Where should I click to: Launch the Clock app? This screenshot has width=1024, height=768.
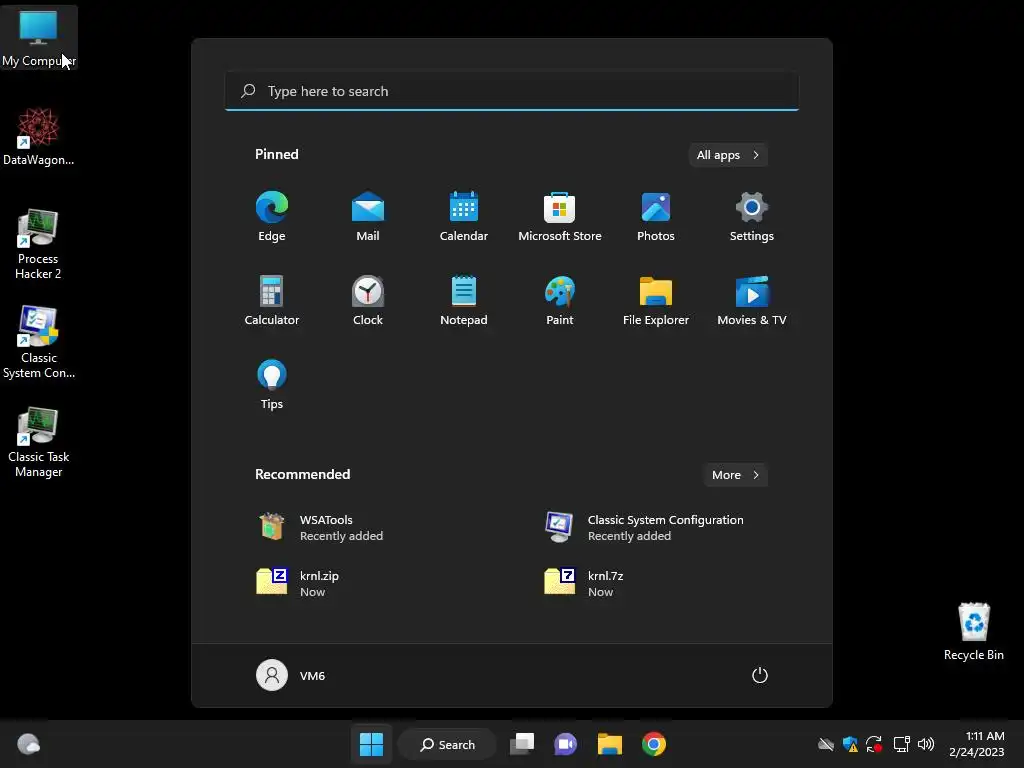click(x=368, y=300)
